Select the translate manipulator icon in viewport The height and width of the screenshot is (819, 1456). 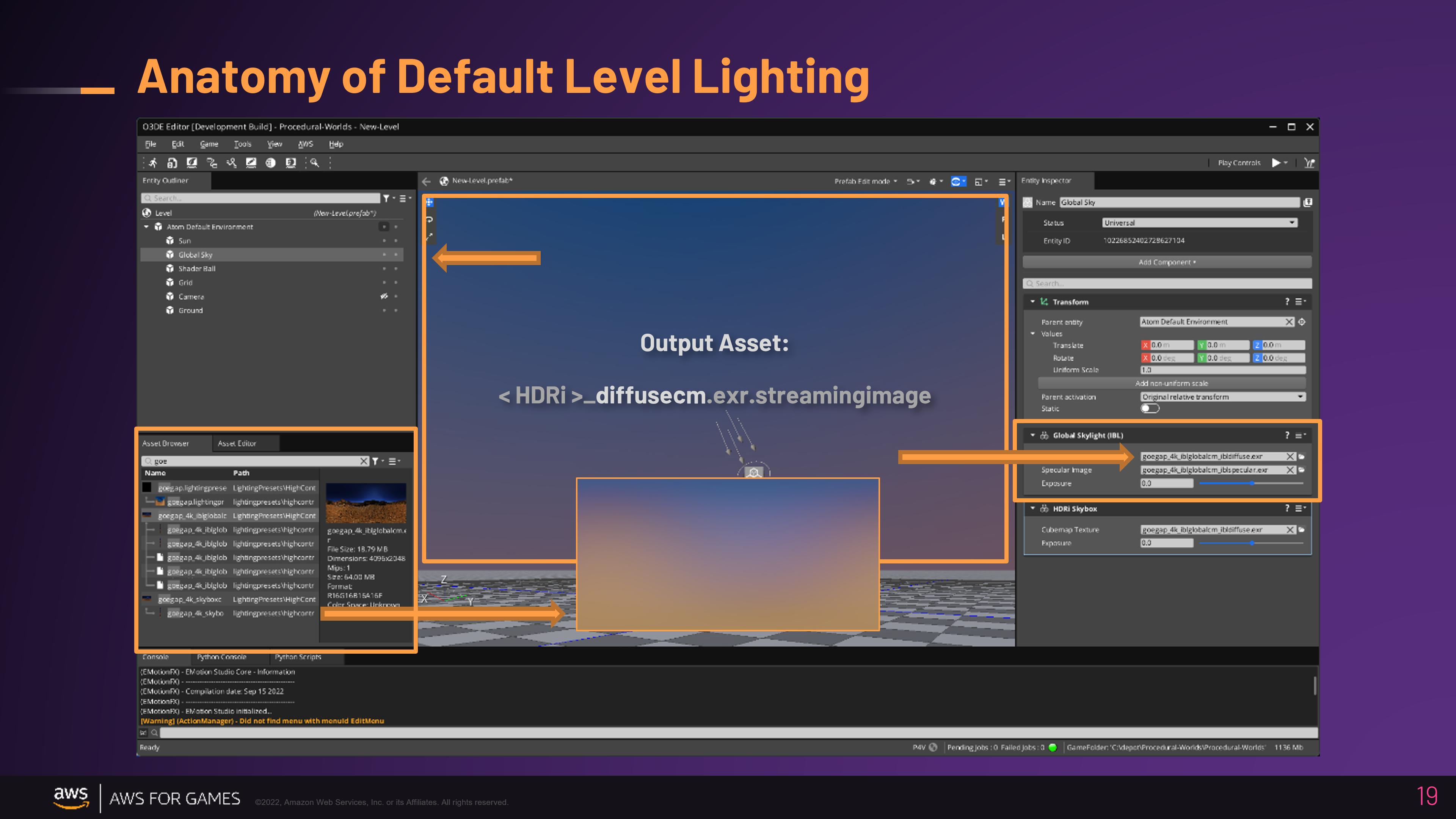click(430, 202)
